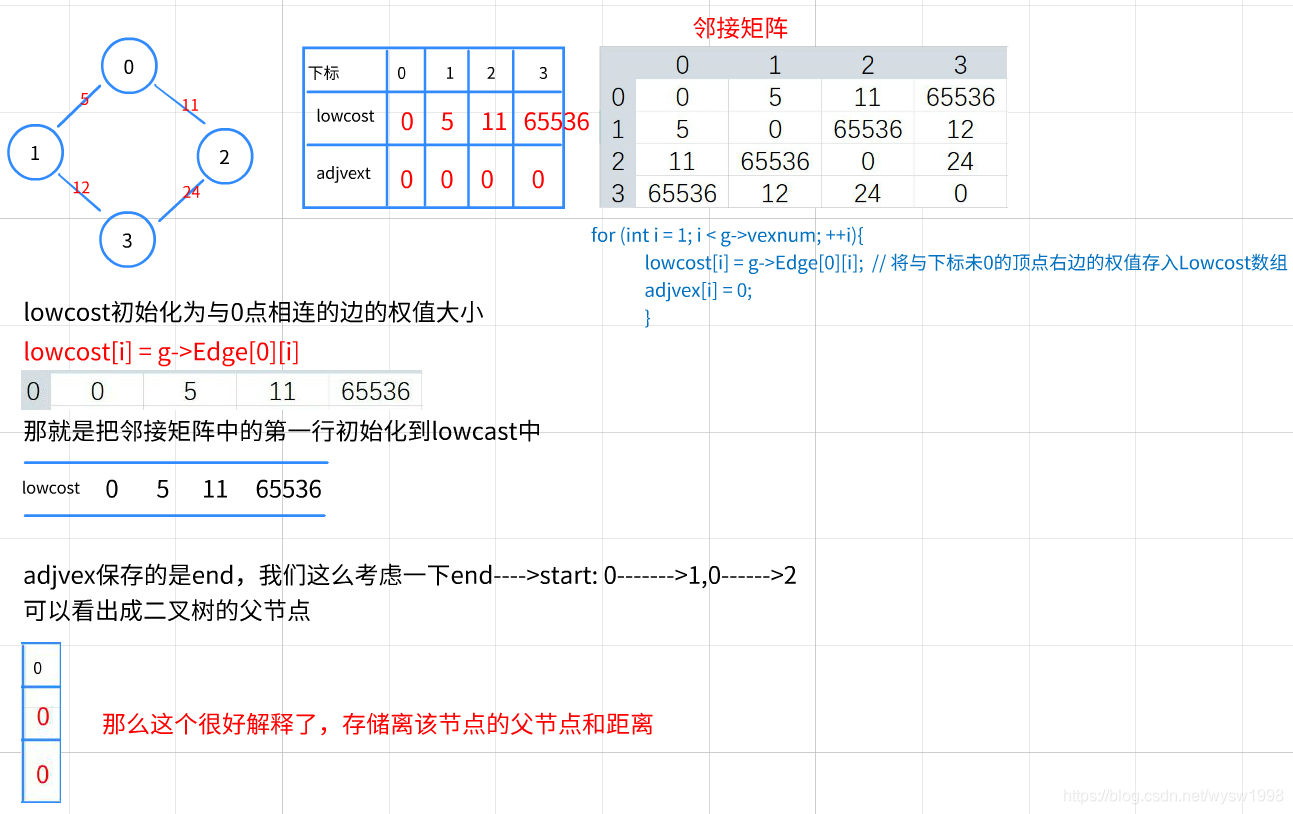Image resolution: width=1293 pixels, height=814 pixels.
Task: Click matrix cell 11 in row 2
Action: pos(682,161)
